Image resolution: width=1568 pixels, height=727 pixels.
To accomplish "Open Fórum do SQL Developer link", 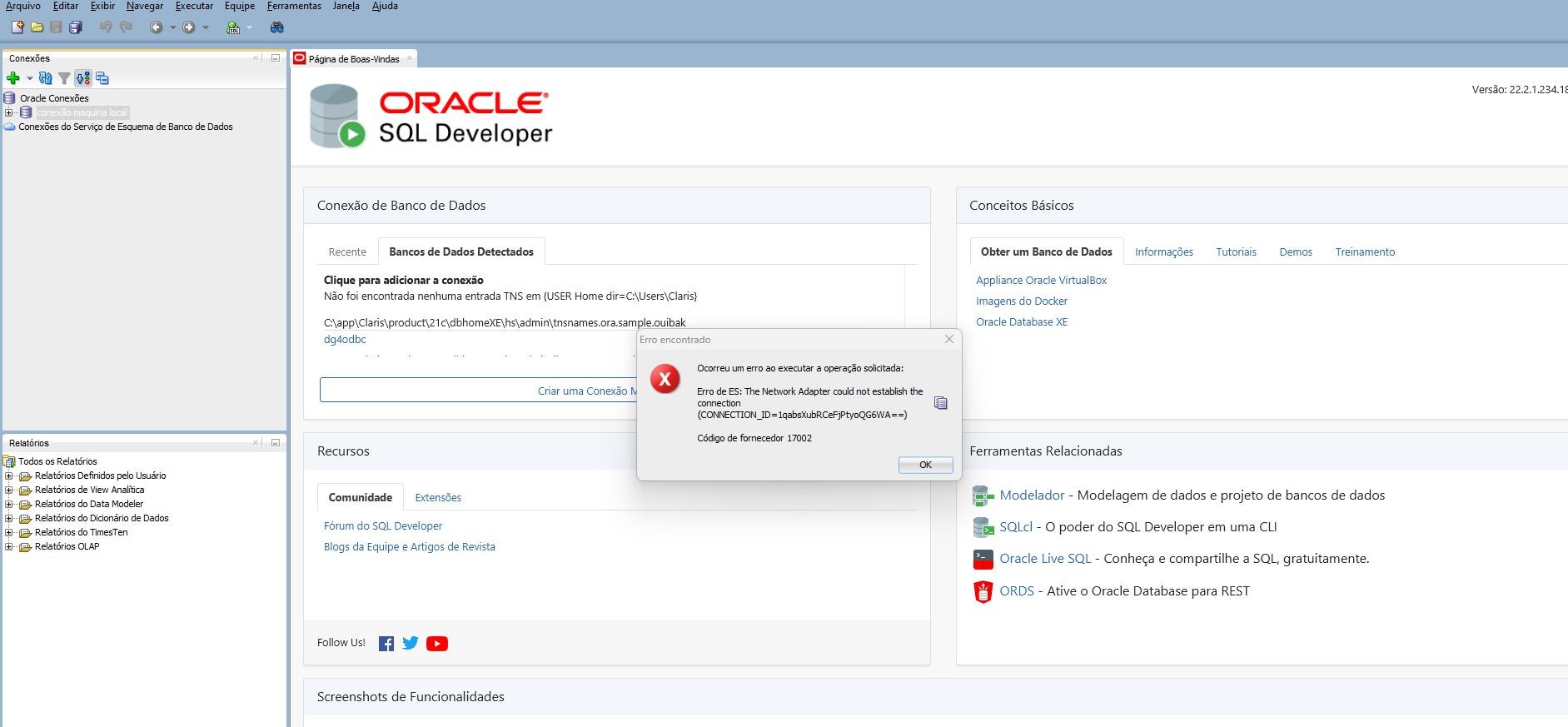I will coord(383,525).
